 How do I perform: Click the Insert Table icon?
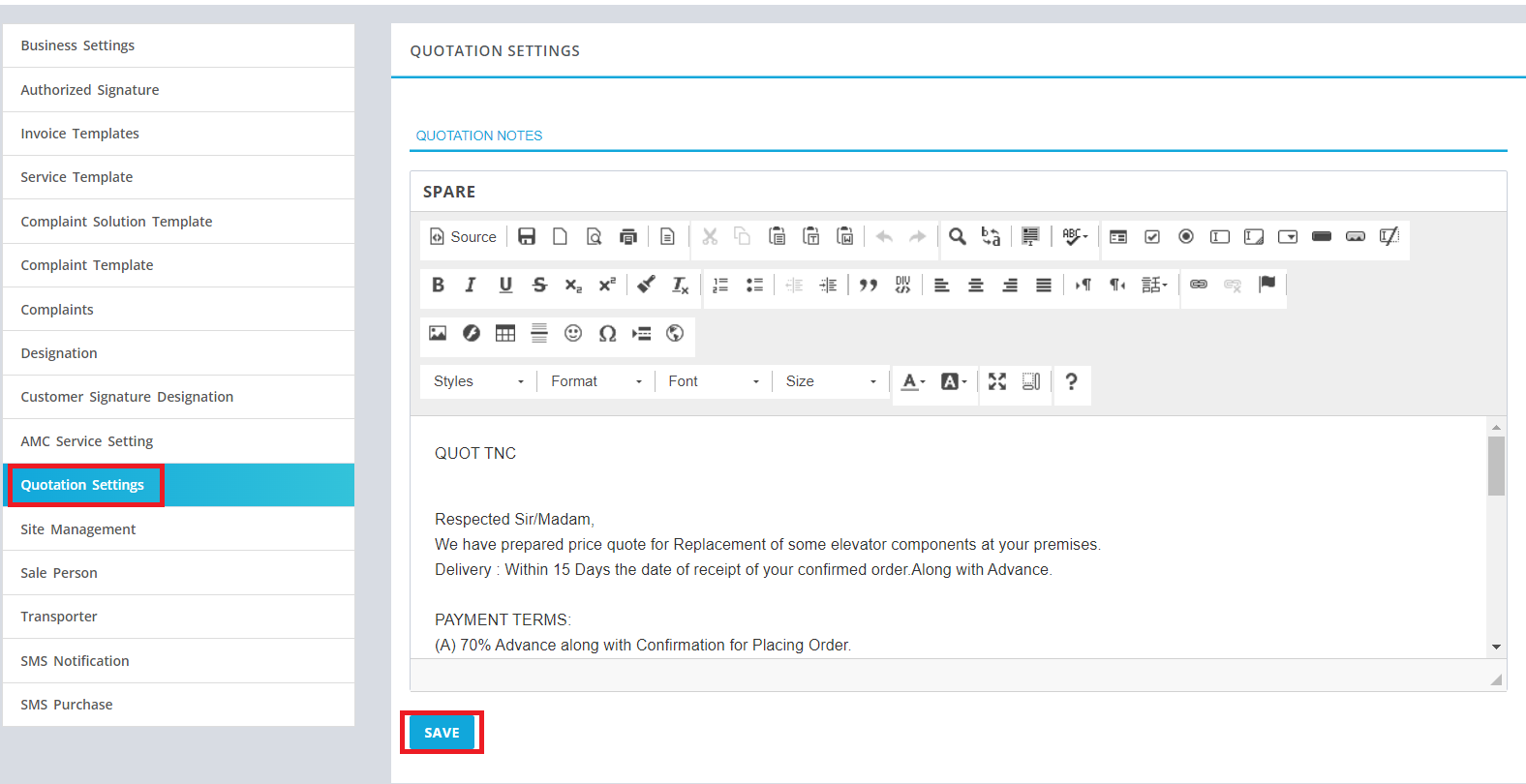(x=505, y=333)
